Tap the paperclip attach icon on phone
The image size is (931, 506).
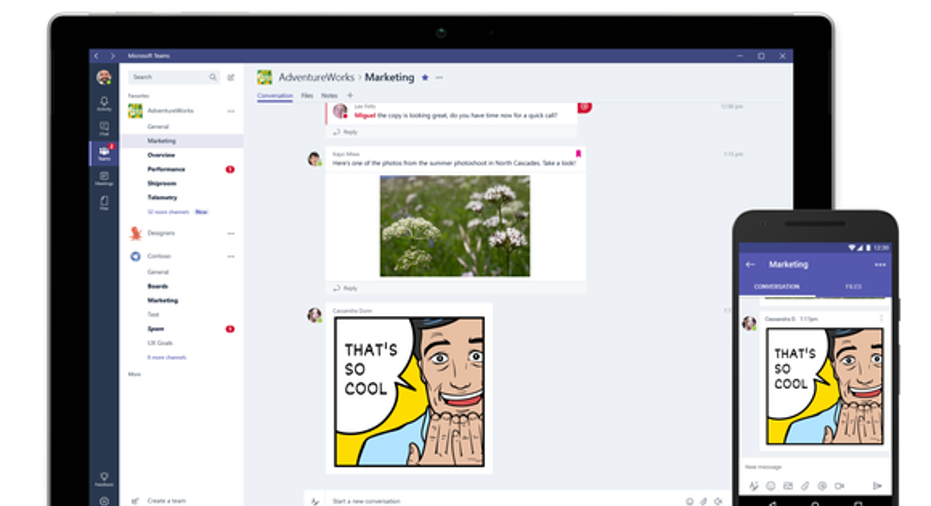coord(805,486)
